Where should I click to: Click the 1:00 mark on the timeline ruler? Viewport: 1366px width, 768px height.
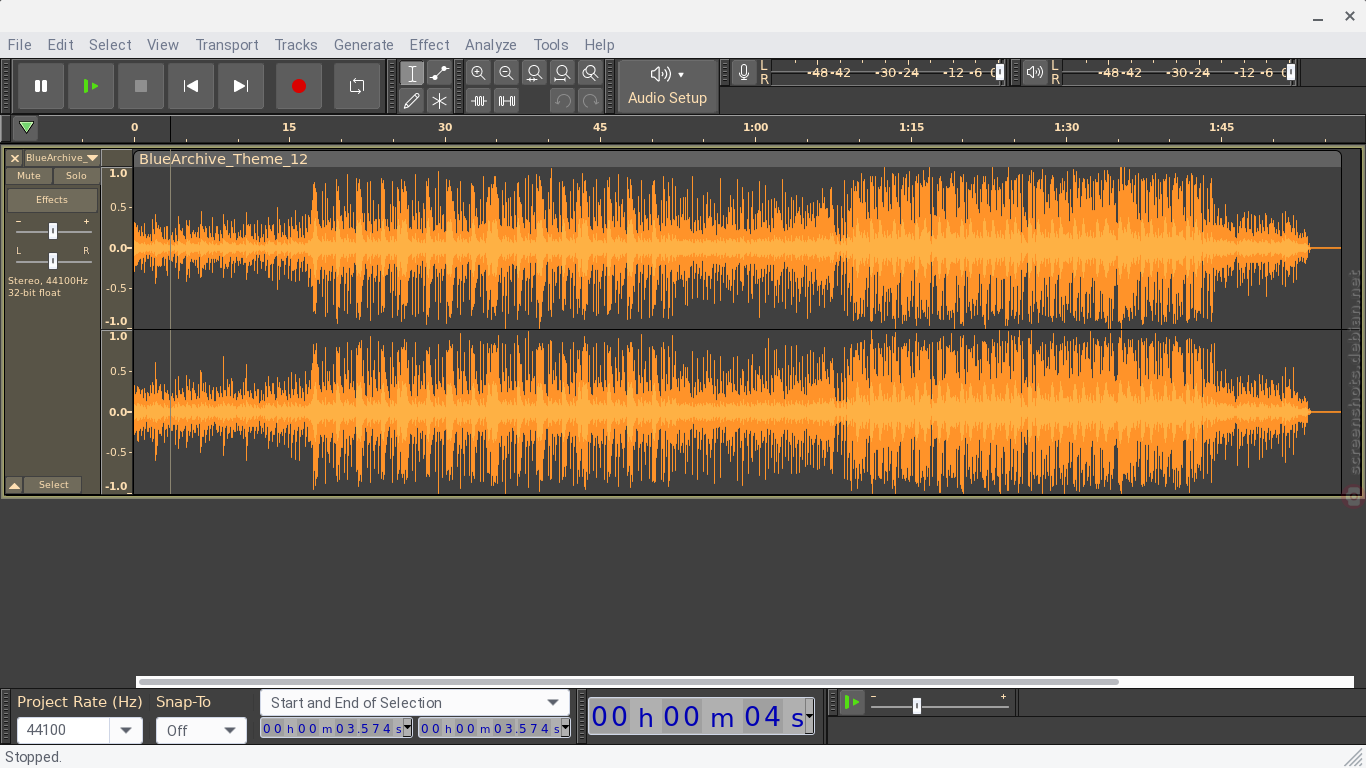coord(755,128)
